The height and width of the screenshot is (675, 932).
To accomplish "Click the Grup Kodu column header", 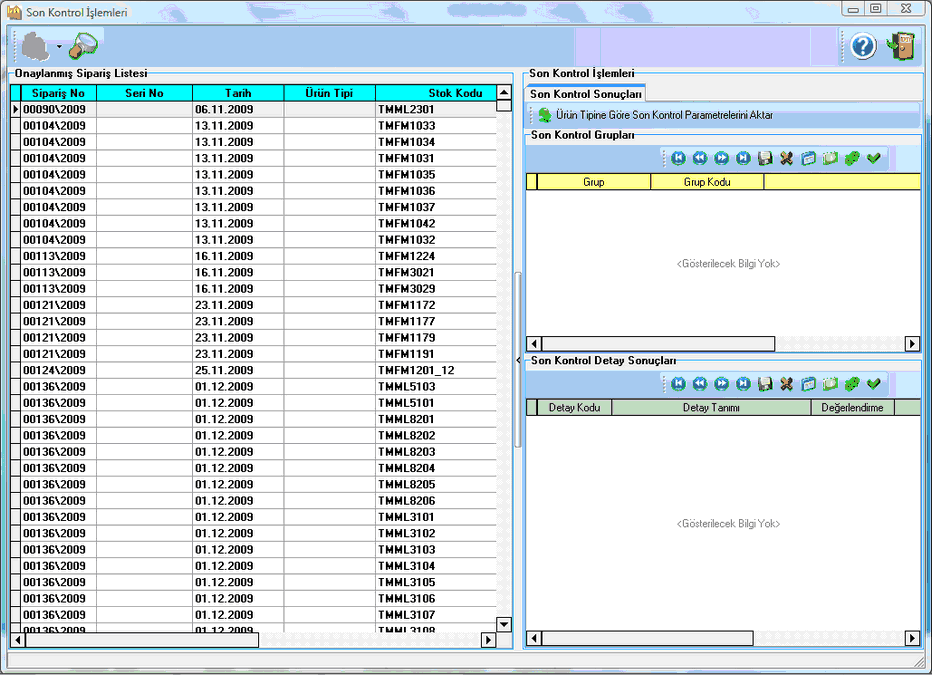I will click(707, 182).
